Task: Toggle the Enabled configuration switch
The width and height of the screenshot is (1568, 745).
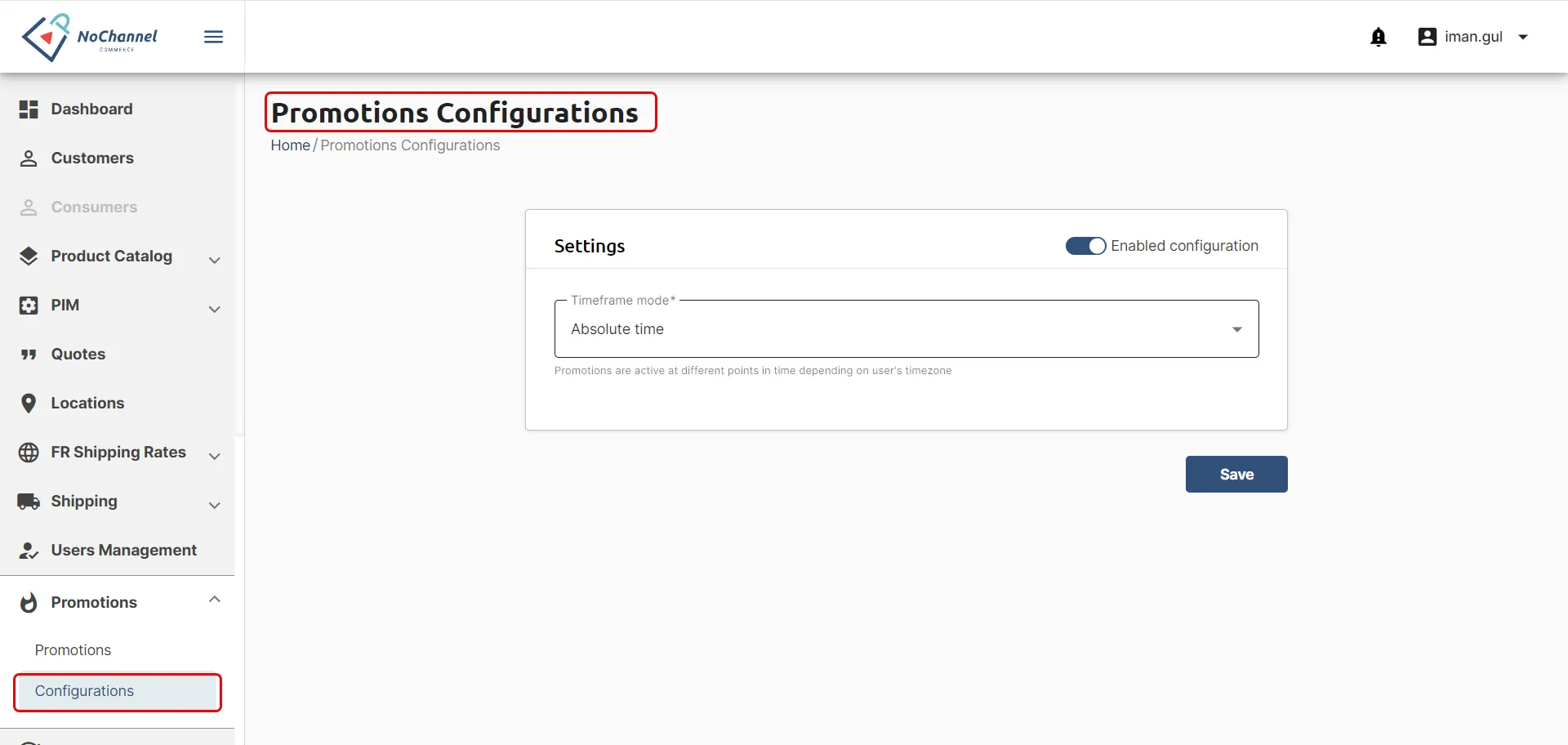Action: click(1085, 246)
